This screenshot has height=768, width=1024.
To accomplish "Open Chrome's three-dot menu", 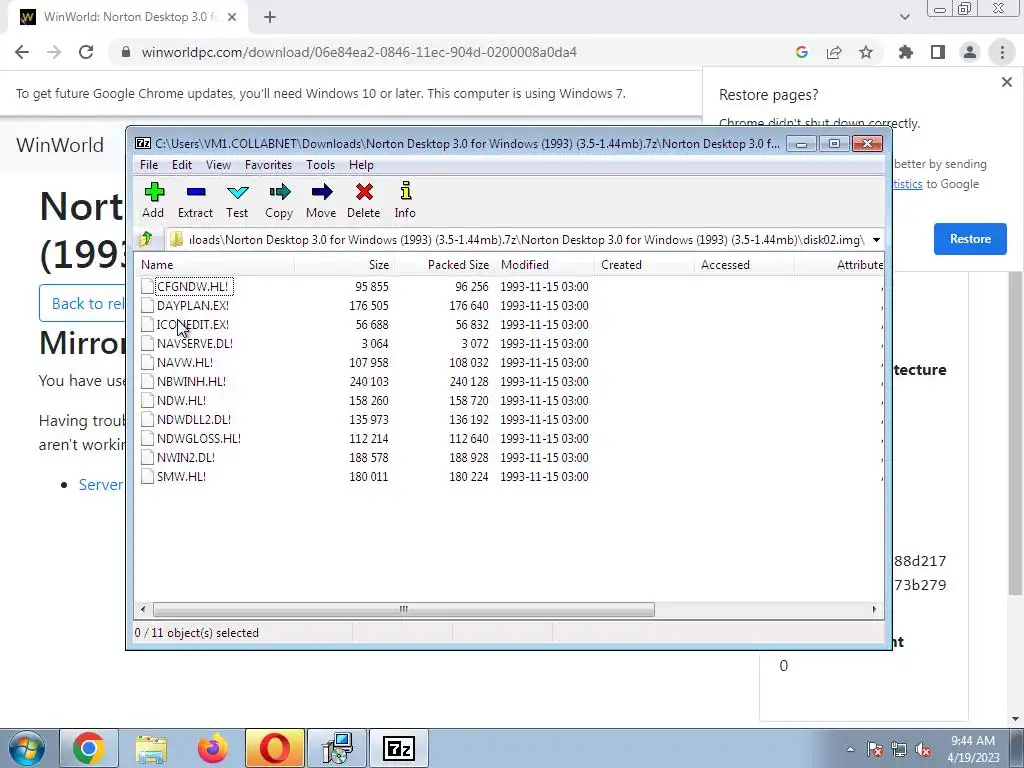I will [x=1002, y=52].
